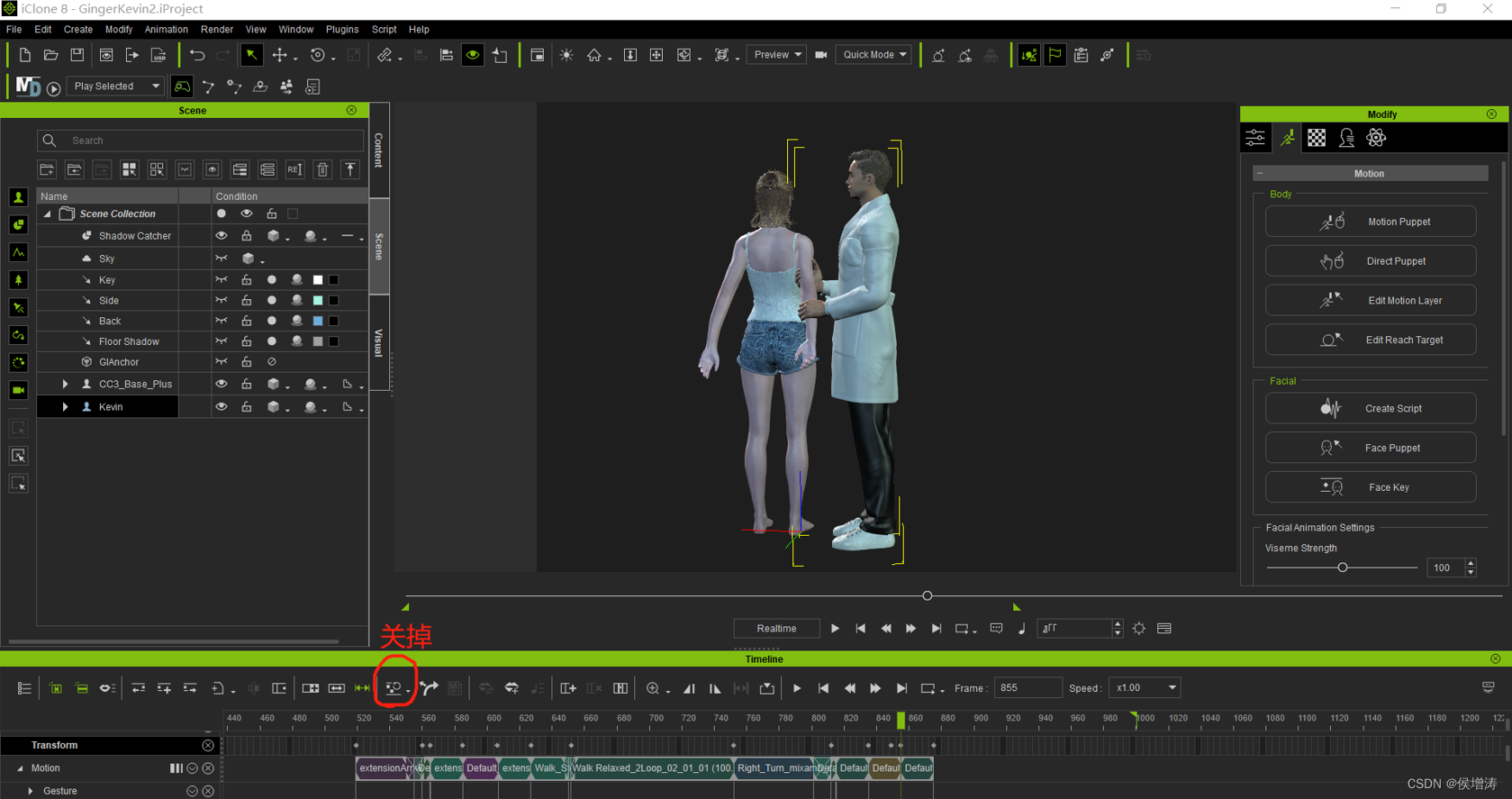Switch to the Visual side tab
Screen dimensions: 1512x799
pos(379,343)
